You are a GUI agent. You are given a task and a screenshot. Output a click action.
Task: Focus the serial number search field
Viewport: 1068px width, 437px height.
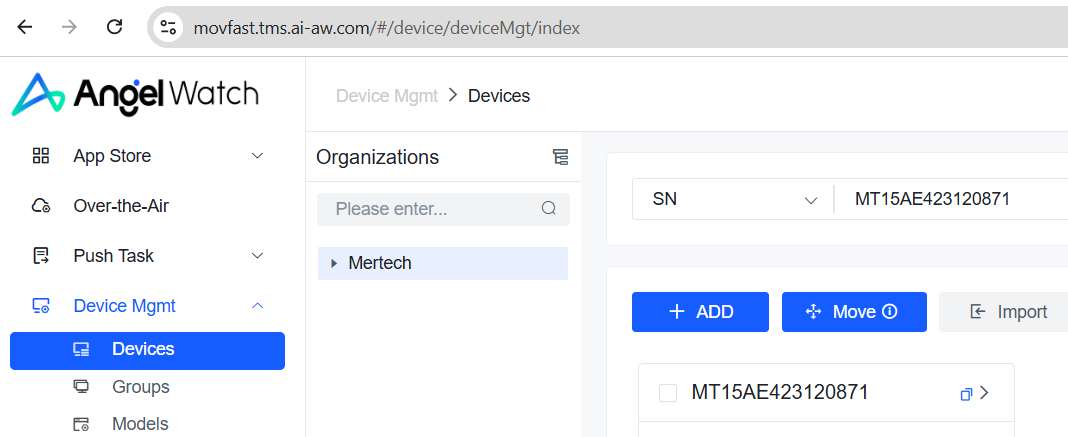point(950,199)
